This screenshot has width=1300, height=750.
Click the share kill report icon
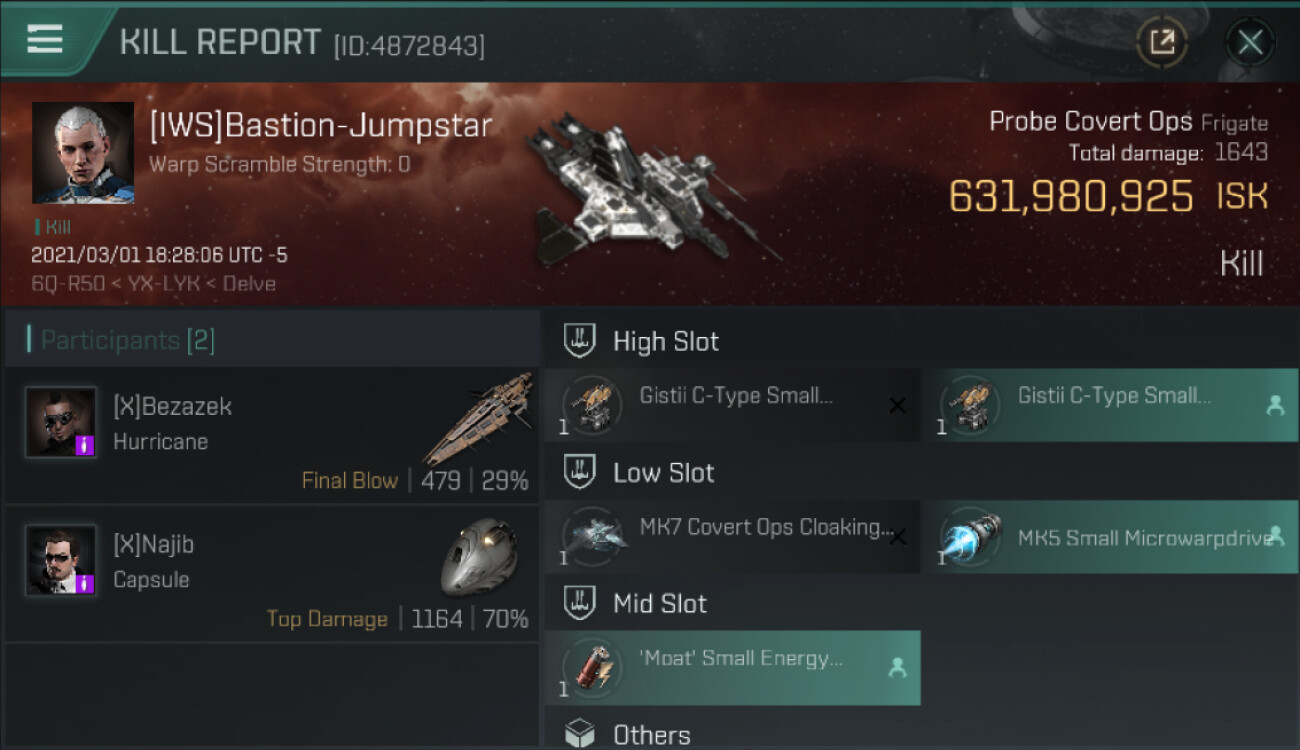(1161, 42)
